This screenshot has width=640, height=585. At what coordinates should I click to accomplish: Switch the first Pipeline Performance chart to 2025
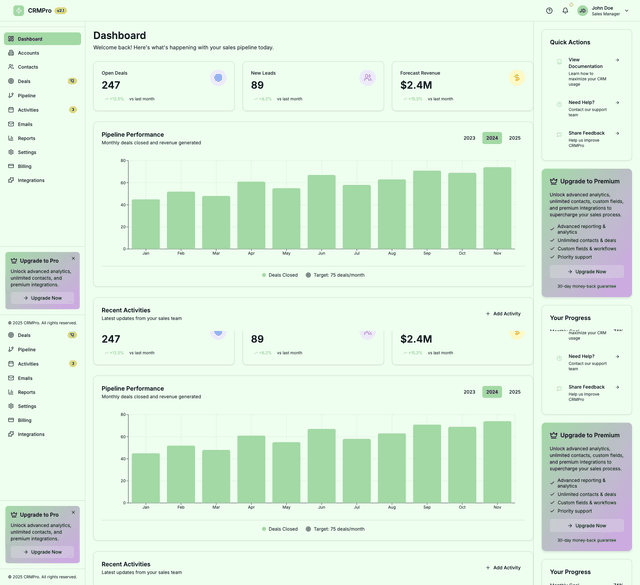click(514, 138)
